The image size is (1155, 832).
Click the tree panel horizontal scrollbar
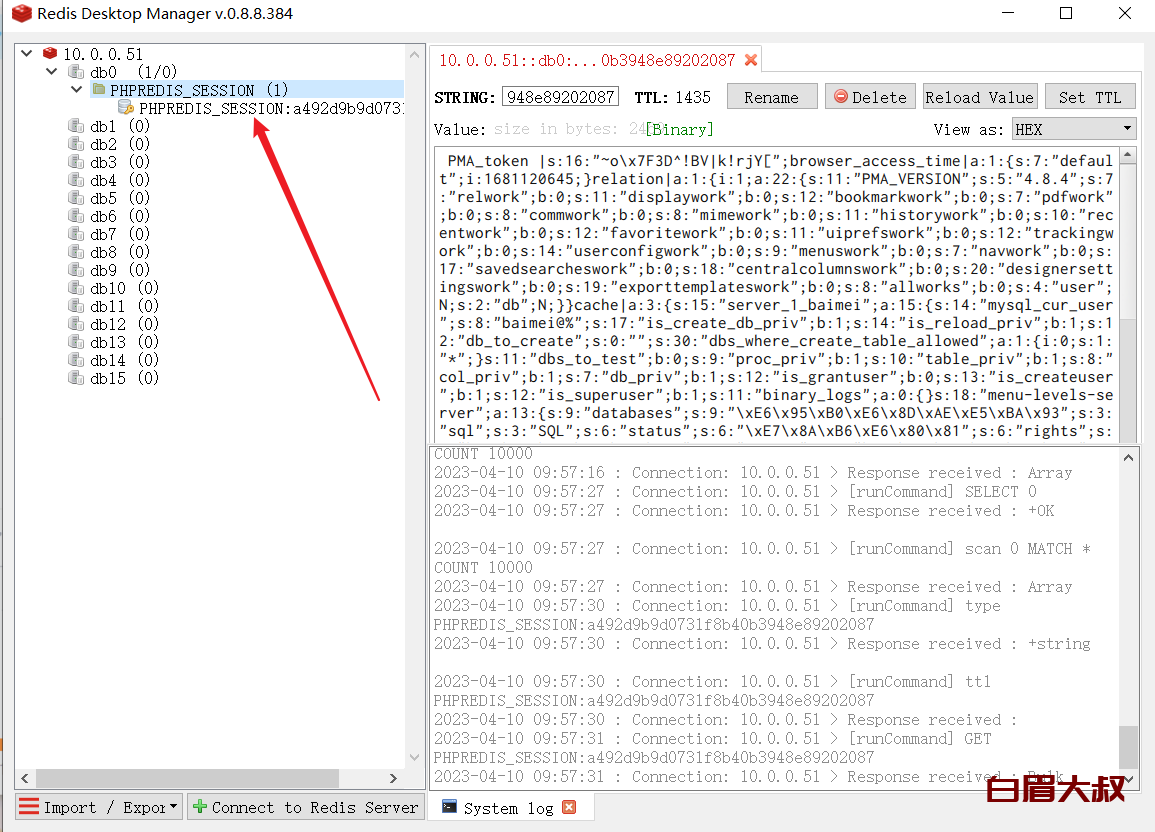coord(187,778)
